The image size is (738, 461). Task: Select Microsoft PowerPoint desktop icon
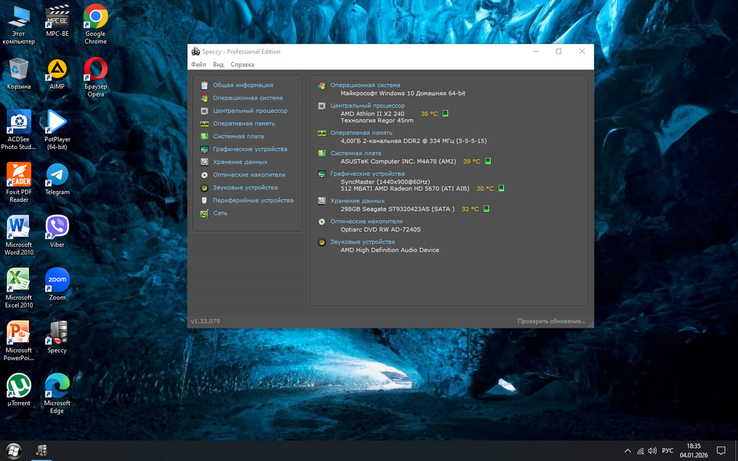19,340
